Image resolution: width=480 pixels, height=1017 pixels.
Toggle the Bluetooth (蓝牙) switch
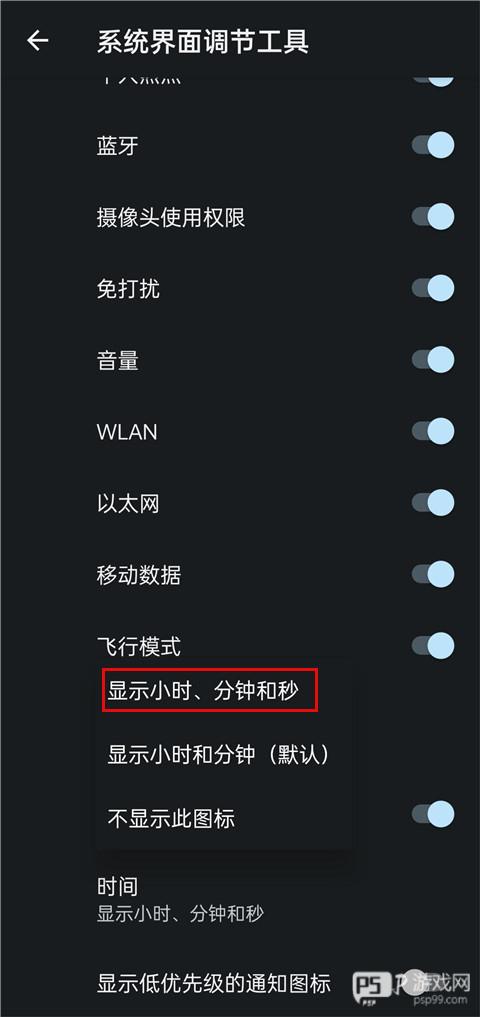(x=433, y=145)
